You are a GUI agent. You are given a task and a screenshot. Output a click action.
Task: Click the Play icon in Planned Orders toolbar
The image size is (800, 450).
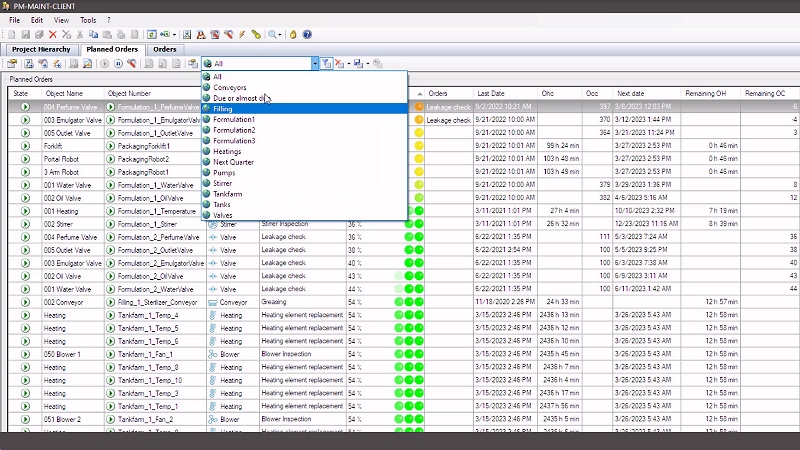tap(105, 64)
